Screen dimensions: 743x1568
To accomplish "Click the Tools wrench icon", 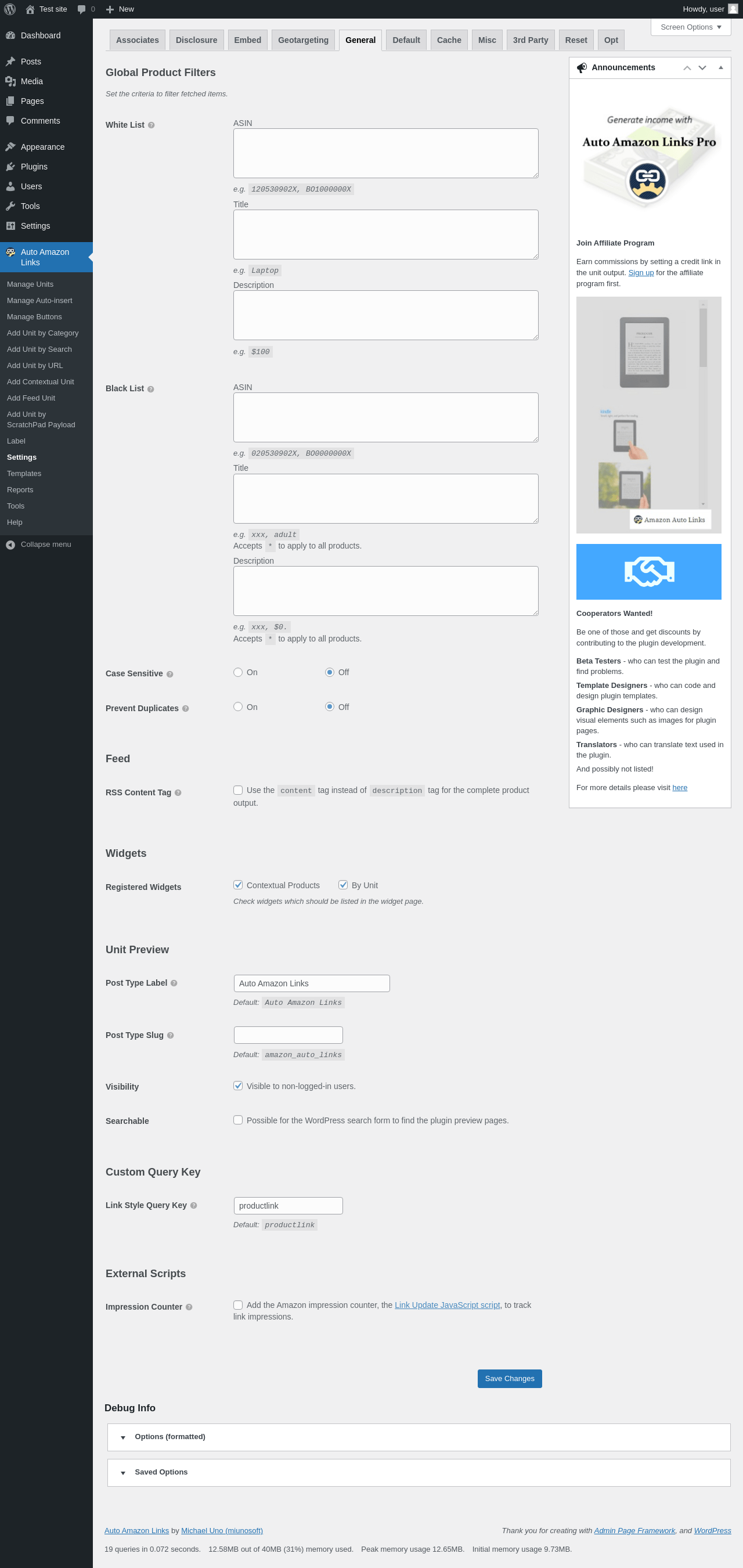I will tap(10, 206).
